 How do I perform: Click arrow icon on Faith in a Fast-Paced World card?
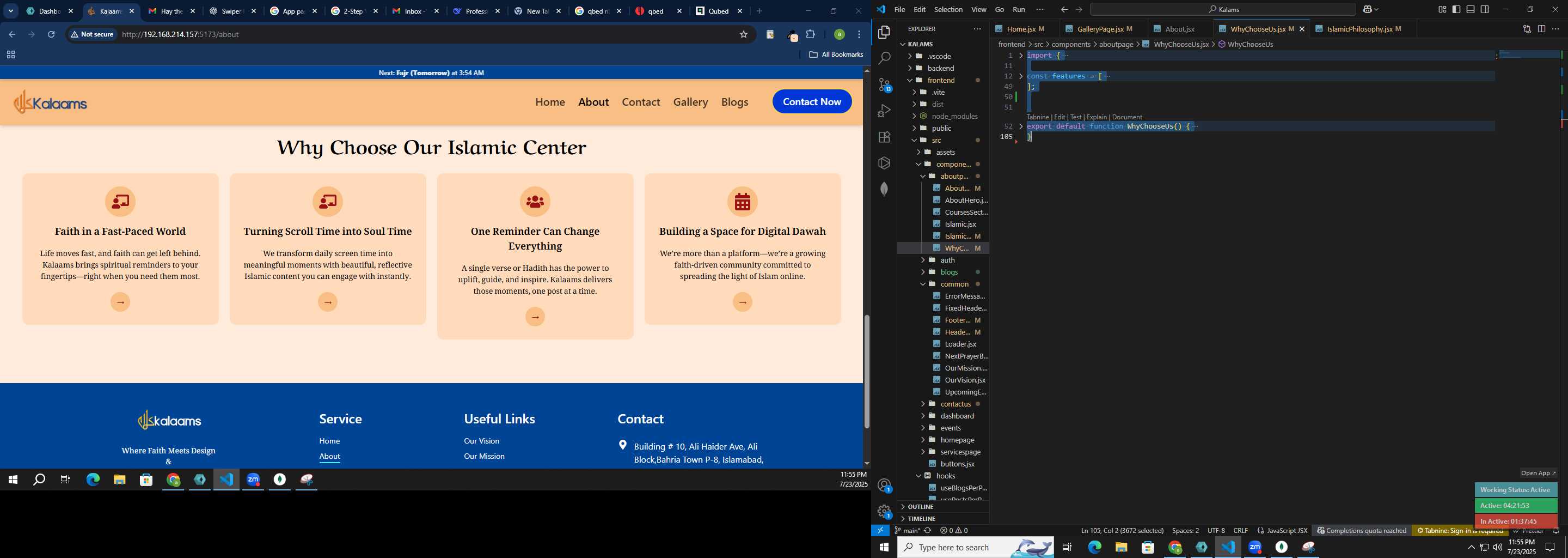[x=120, y=302]
